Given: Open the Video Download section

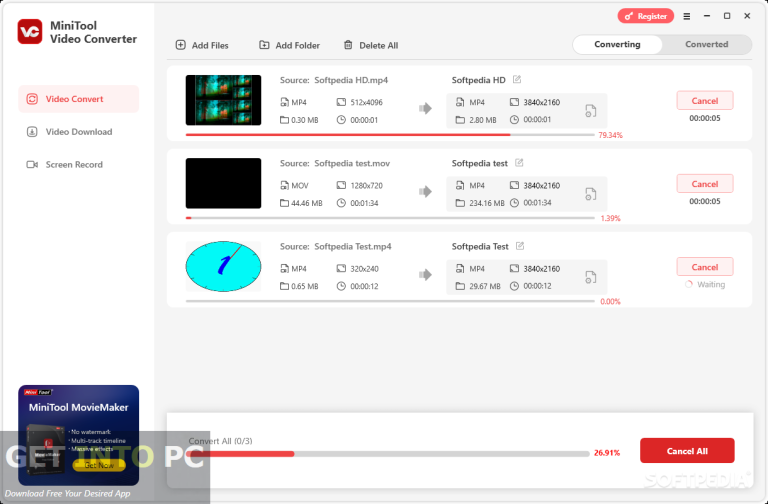Looking at the screenshot, I should pyautogui.click(x=78, y=132).
